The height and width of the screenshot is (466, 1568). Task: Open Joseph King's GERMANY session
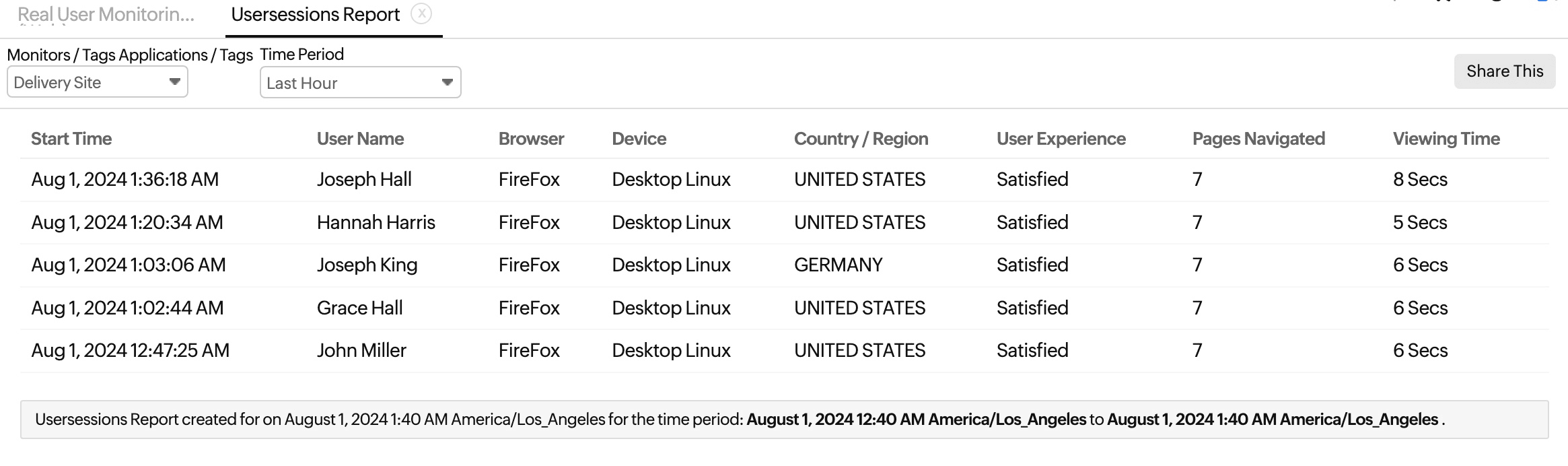pos(367,264)
